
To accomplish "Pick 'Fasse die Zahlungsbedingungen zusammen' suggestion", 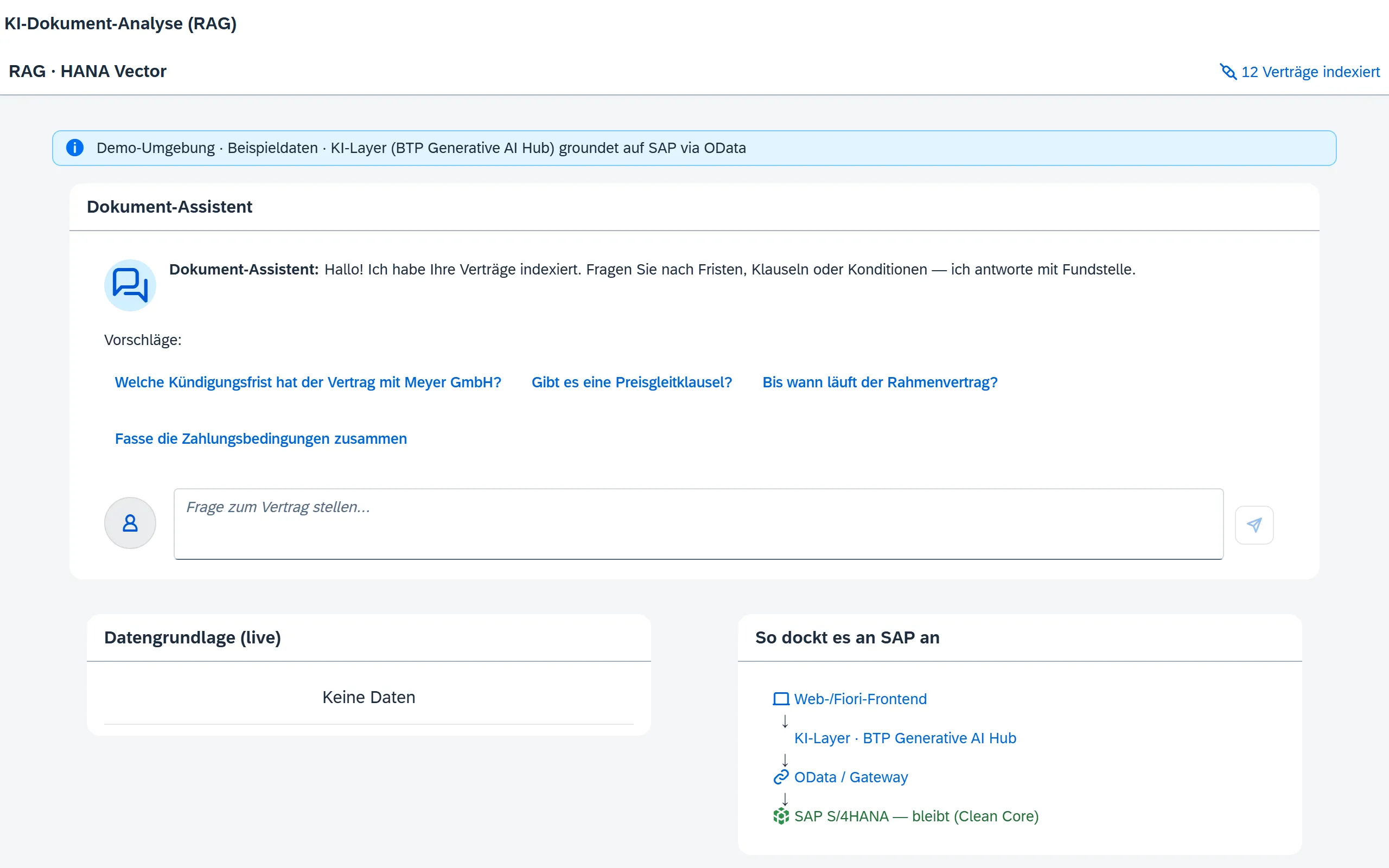I will [x=261, y=438].
